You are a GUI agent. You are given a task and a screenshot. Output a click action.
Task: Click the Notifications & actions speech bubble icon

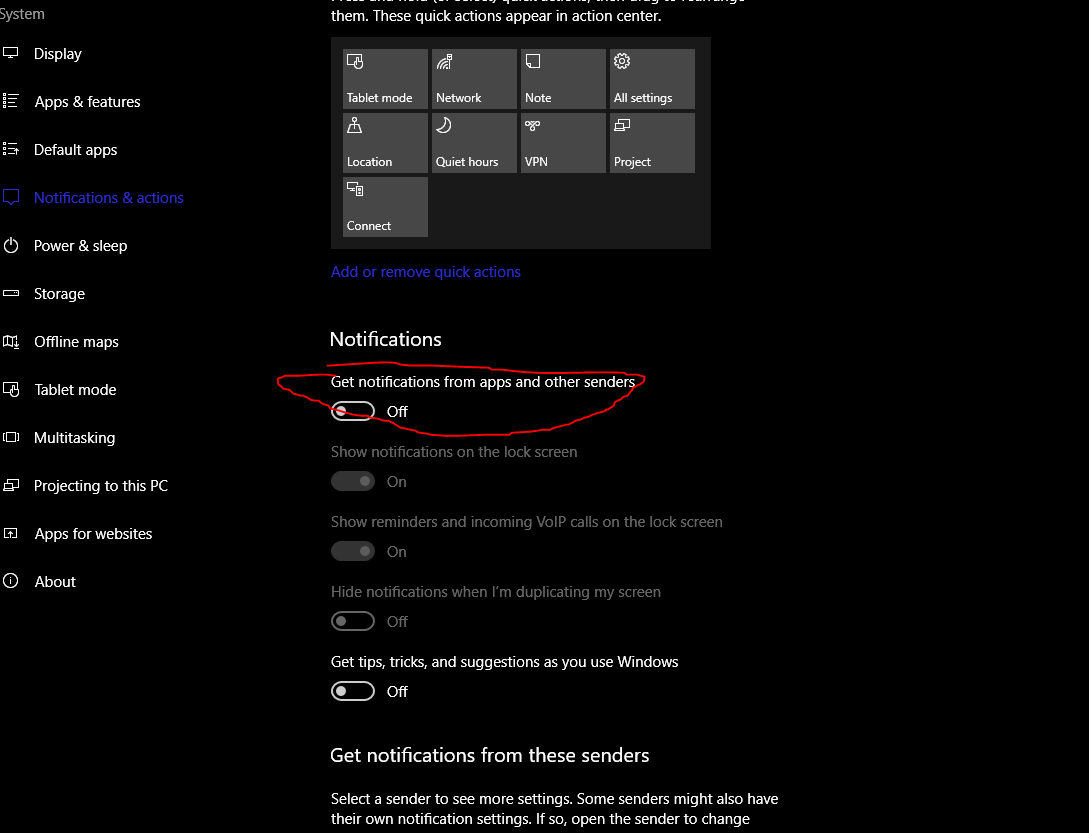(10, 197)
